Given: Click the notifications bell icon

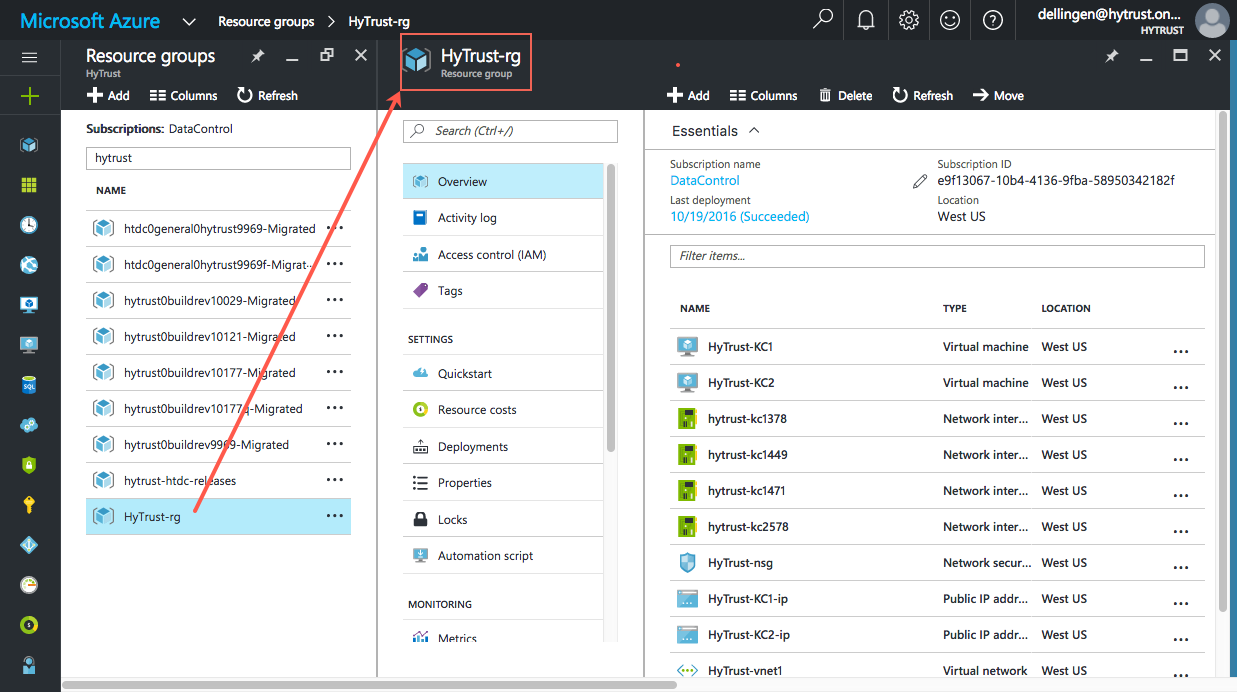Looking at the screenshot, I should click(x=865, y=20).
